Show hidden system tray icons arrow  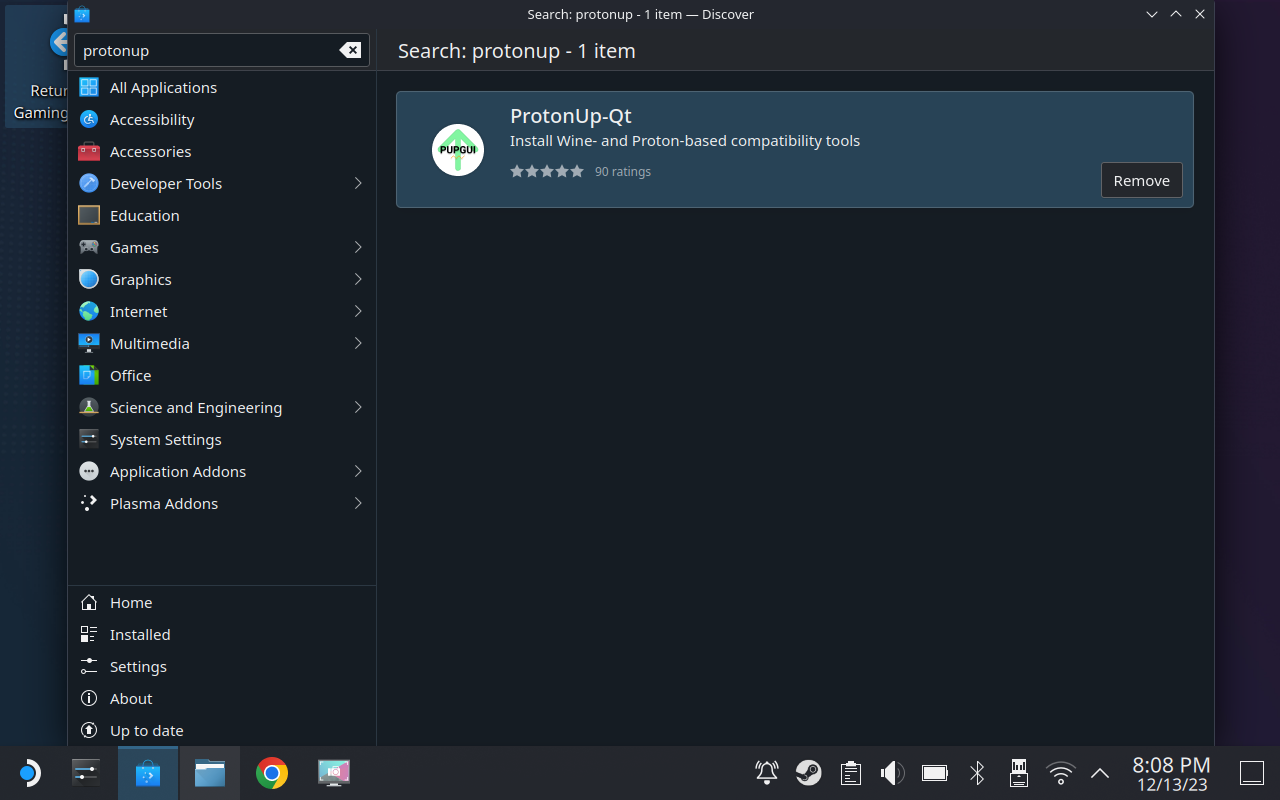tap(1100, 773)
